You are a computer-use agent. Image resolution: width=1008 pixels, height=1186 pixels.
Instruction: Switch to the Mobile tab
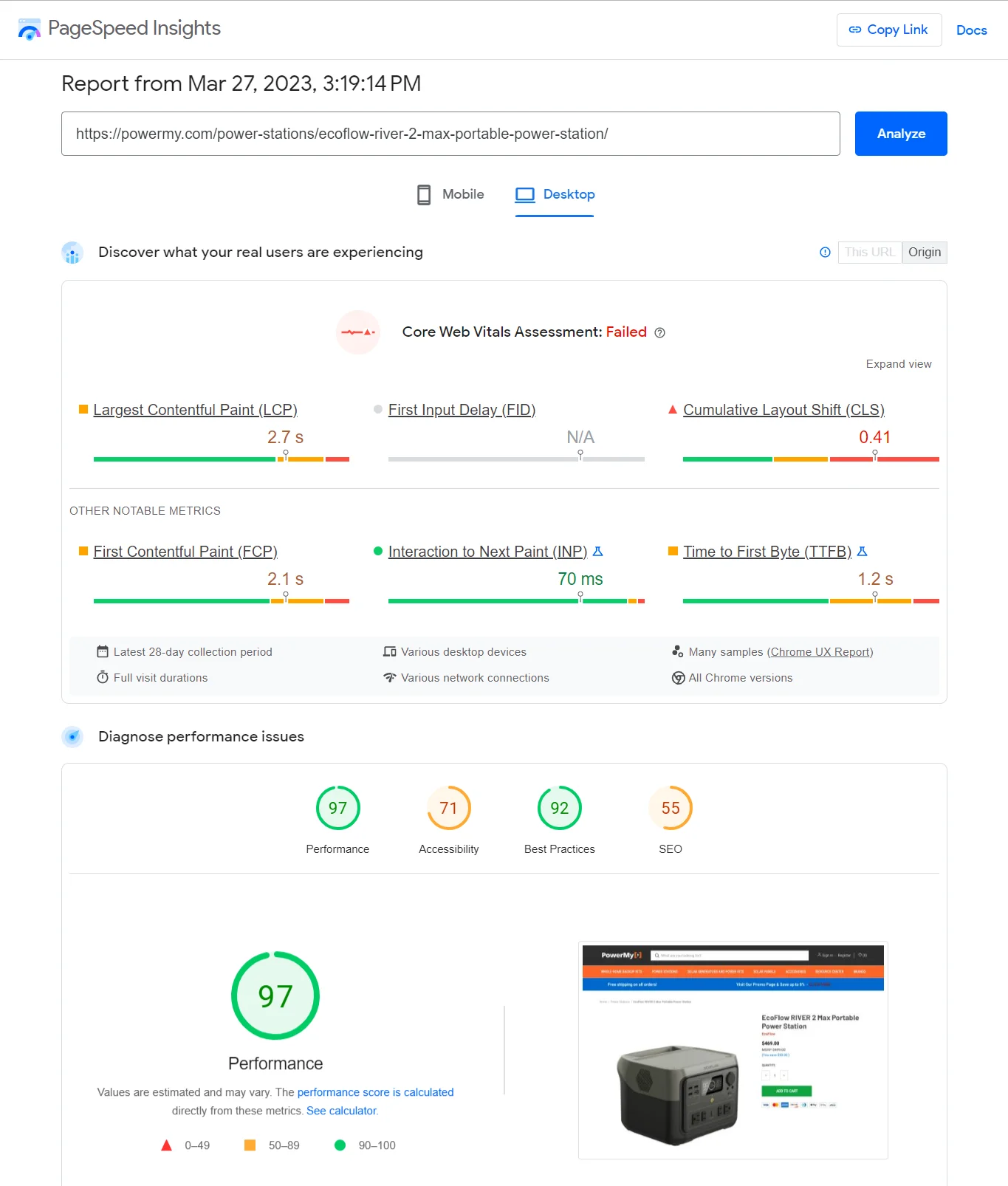pyautogui.click(x=450, y=194)
